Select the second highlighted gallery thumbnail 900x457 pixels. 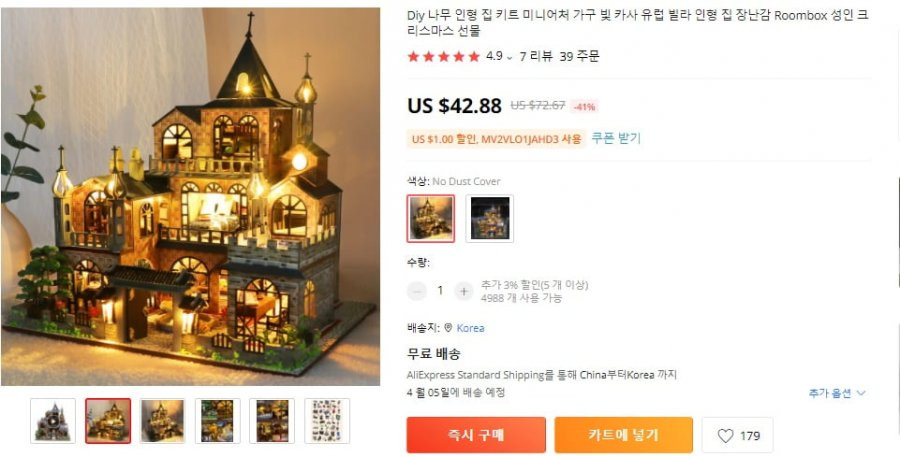[108, 421]
